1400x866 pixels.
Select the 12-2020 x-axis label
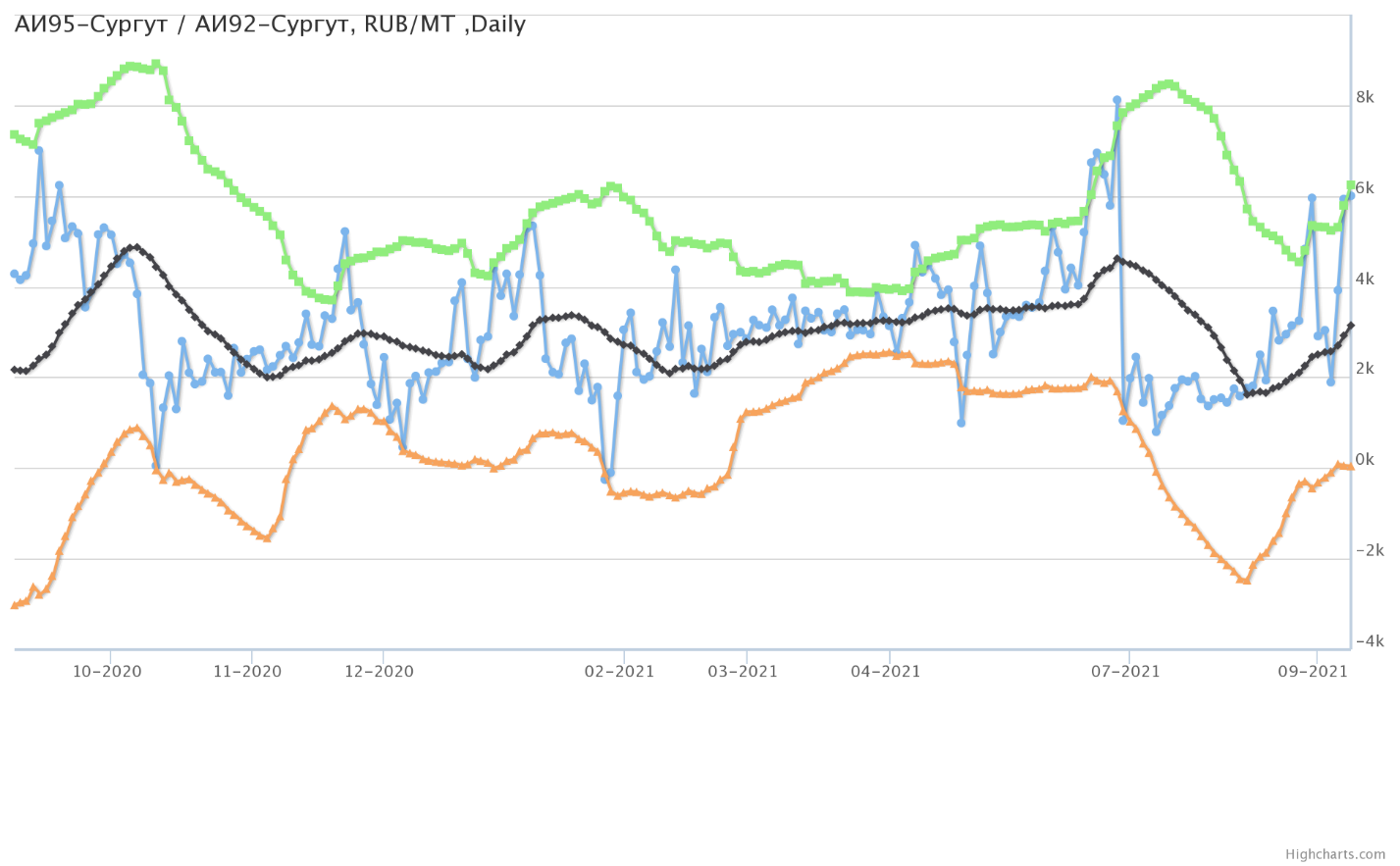tap(380, 672)
